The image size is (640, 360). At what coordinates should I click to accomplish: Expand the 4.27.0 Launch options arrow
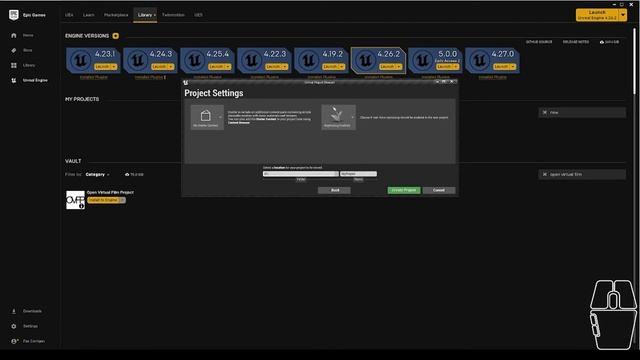point(513,67)
